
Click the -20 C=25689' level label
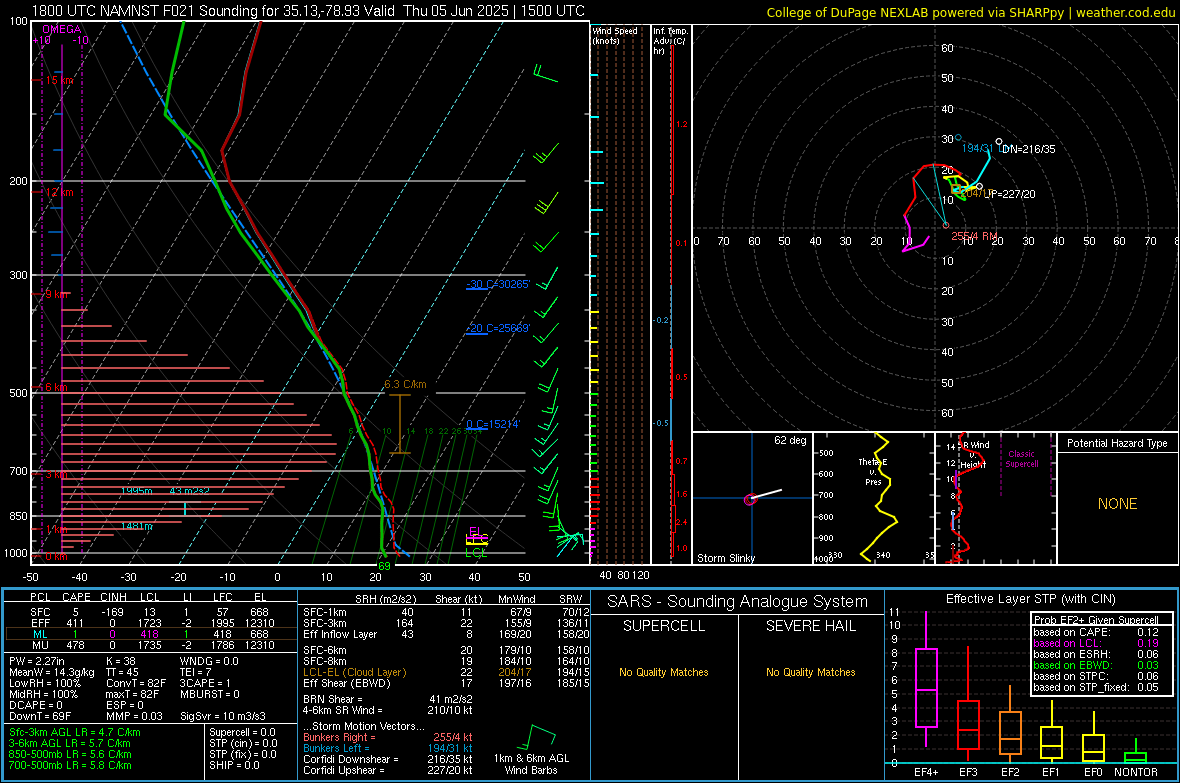click(497, 328)
